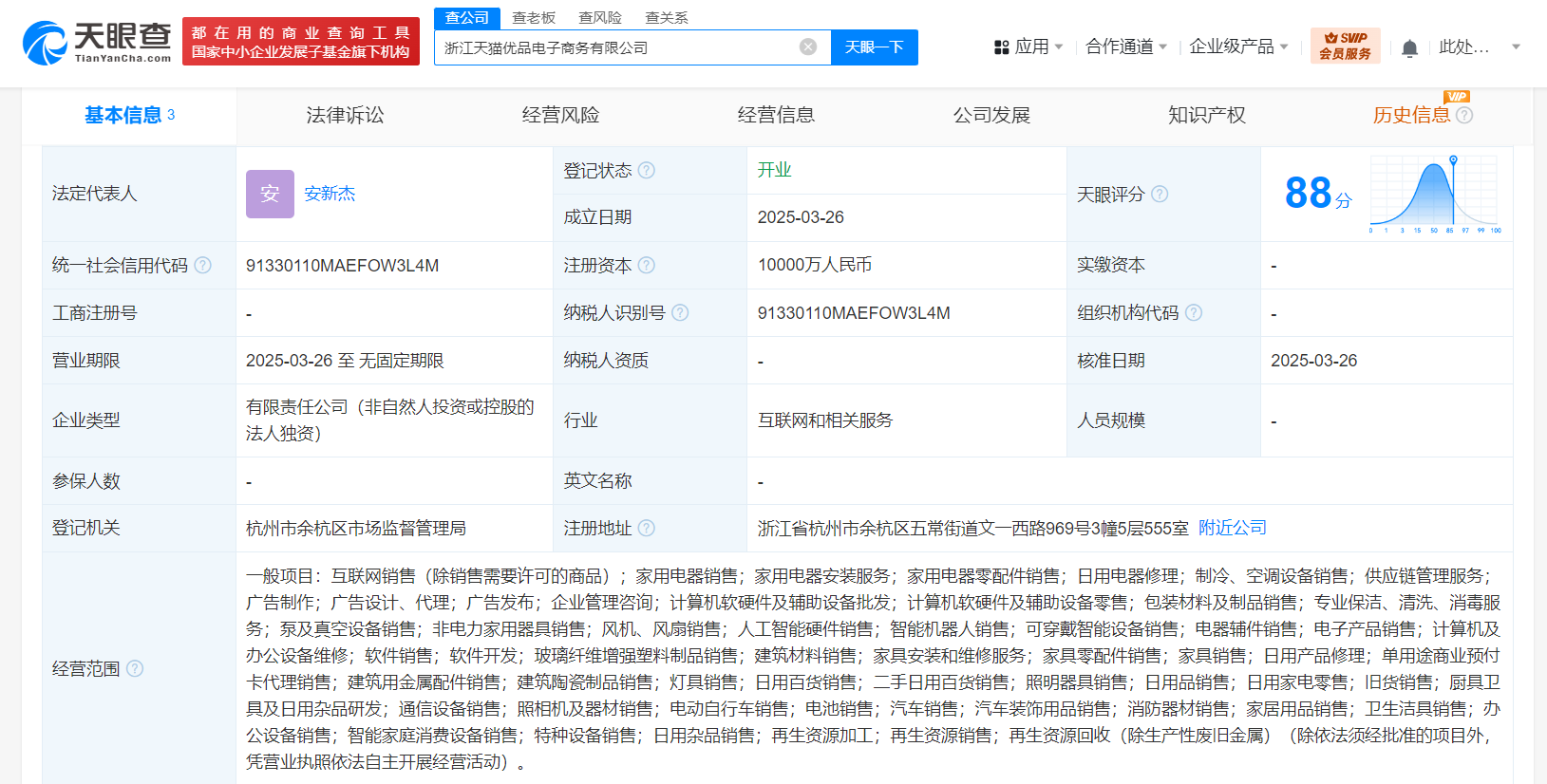
Task: Click help icon beside 天眼评分
Action: click(x=1160, y=195)
